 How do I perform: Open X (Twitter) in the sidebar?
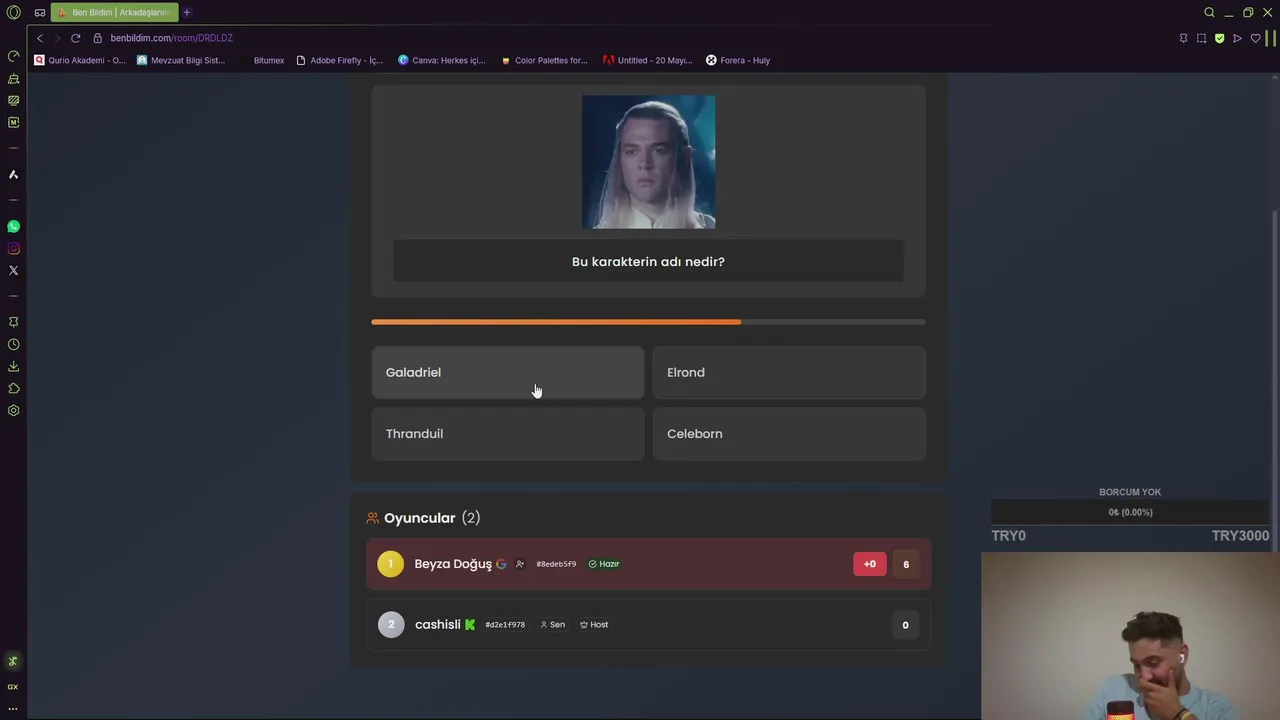click(x=13, y=271)
